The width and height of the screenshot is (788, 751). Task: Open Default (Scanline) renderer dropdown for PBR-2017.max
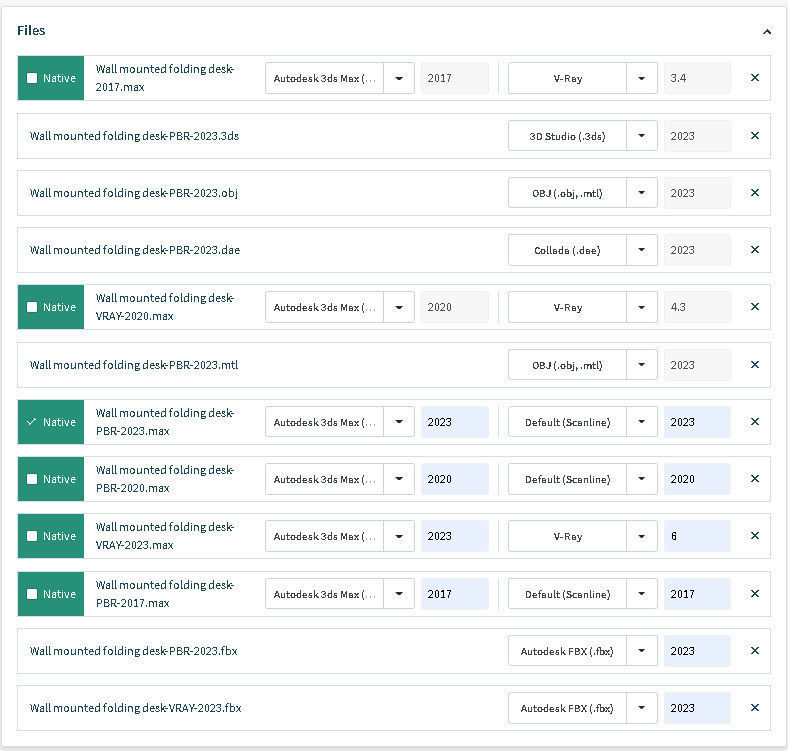642,594
